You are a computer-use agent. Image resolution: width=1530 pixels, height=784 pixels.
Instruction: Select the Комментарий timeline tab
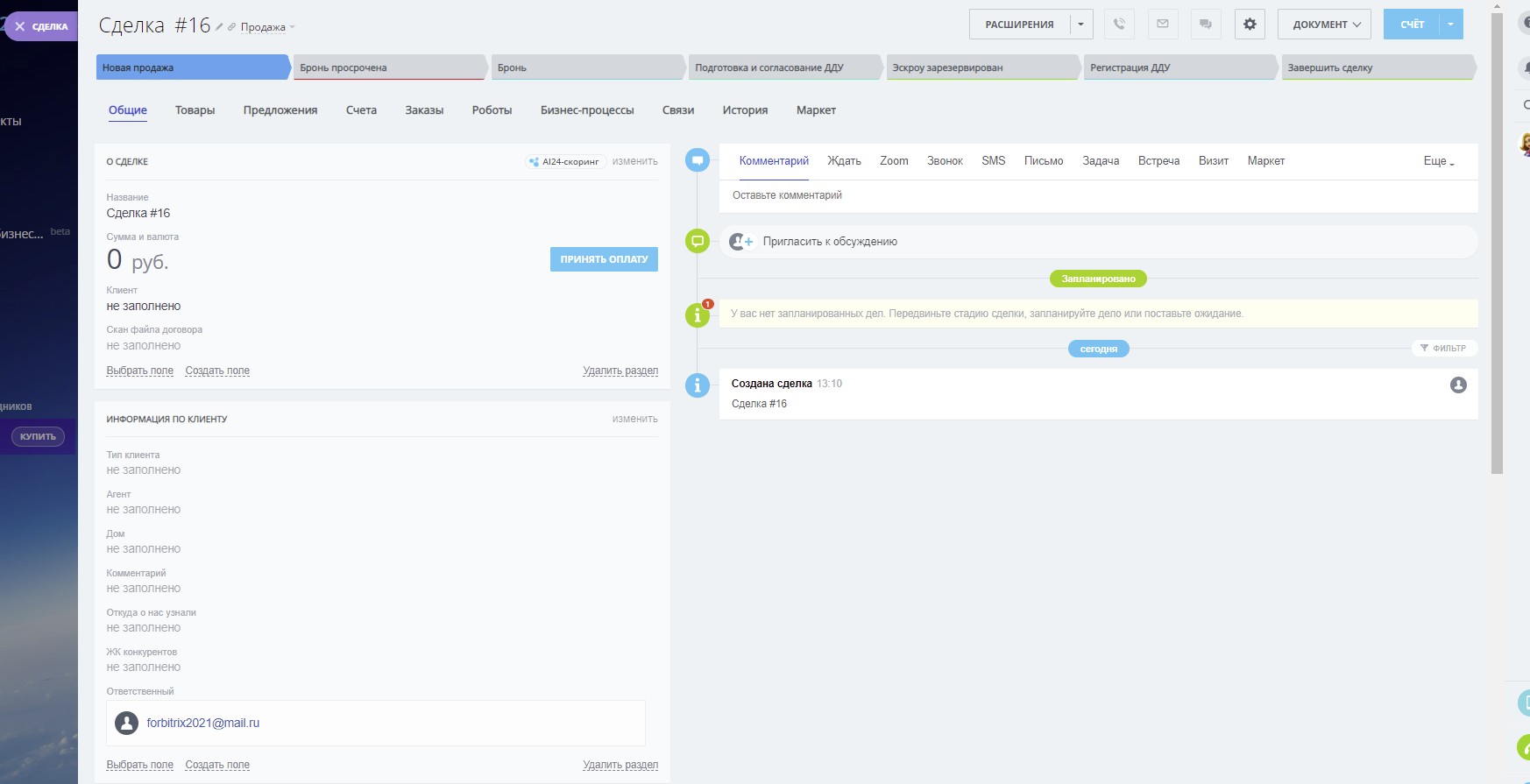coord(774,161)
